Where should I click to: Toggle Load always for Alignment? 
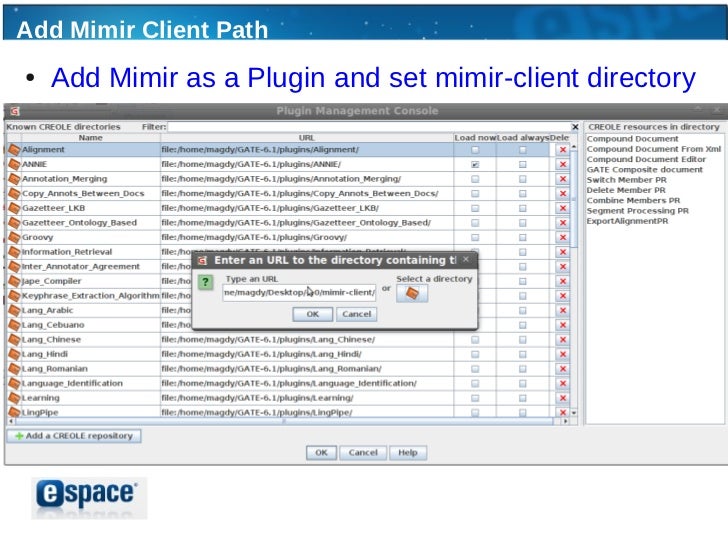click(x=523, y=150)
